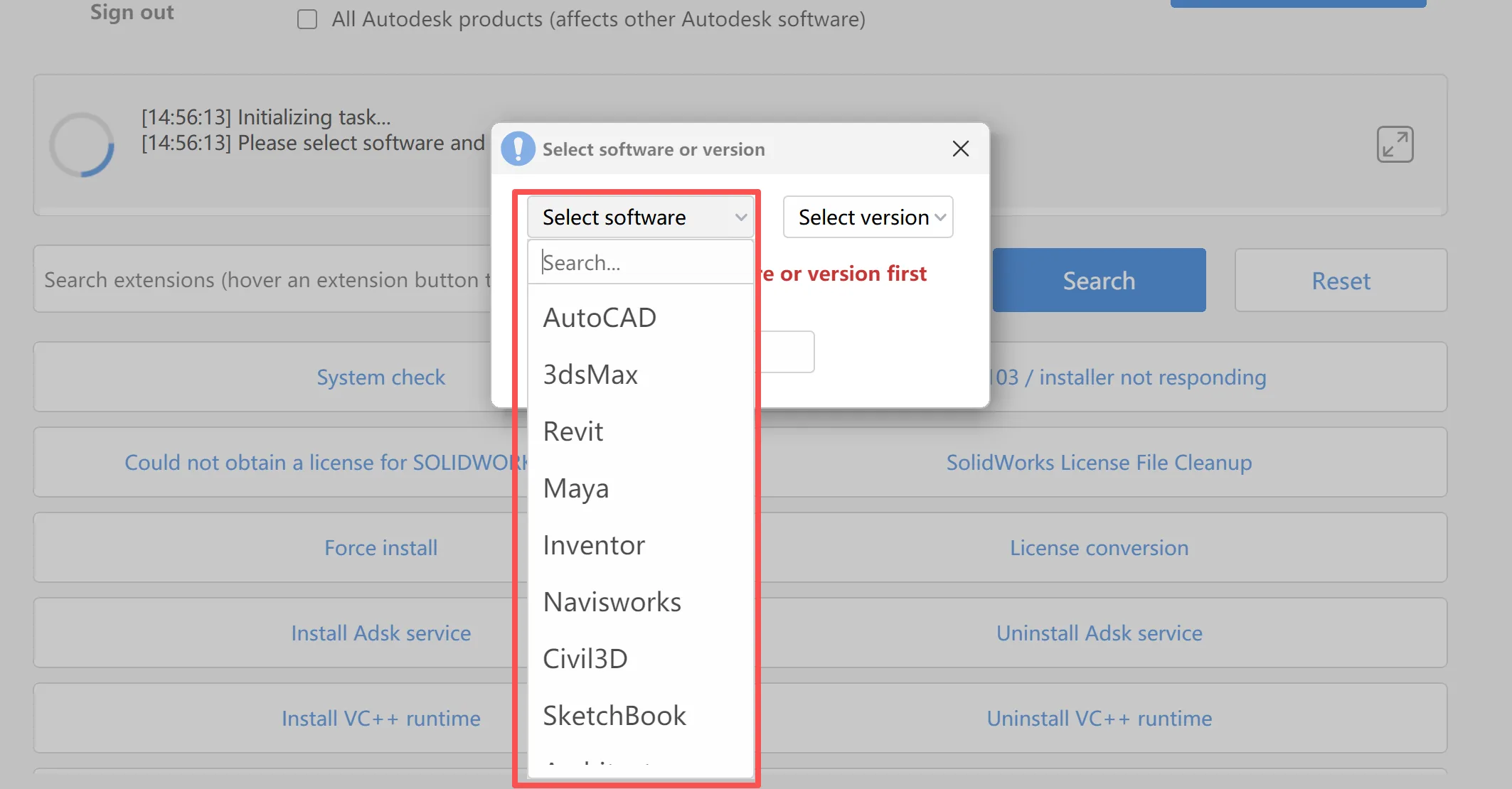Image resolution: width=1512 pixels, height=789 pixels.
Task: Choose AutoCAD from the software list
Action: (x=600, y=318)
